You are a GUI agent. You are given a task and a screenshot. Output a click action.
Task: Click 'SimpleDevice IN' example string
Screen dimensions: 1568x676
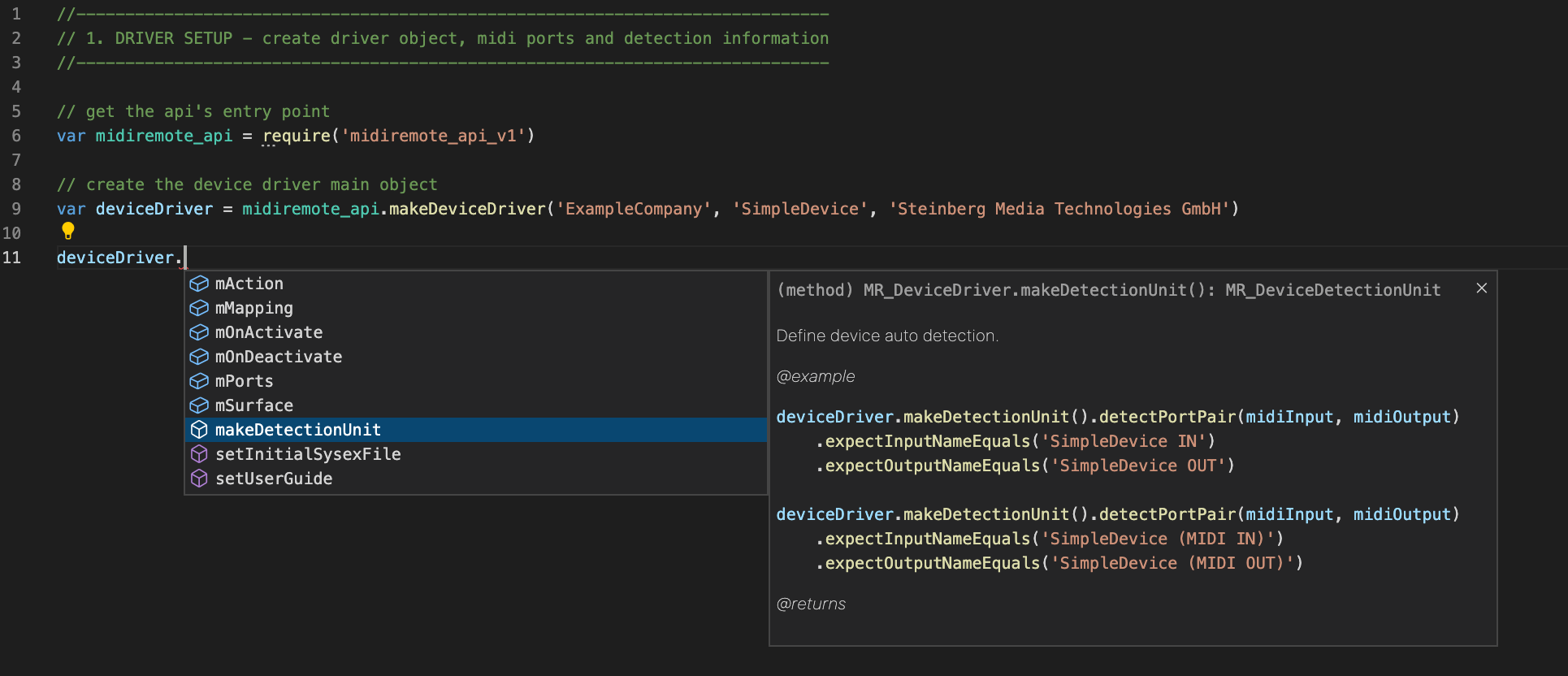1124,441
